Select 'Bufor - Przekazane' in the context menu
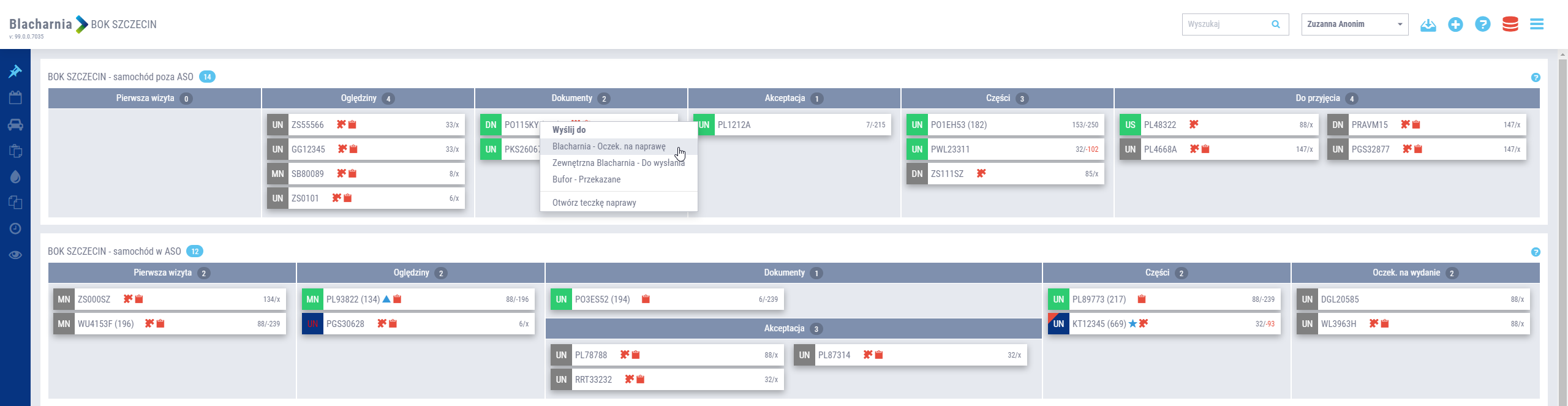This screenshot has height=406, width=1568. pyautogui.click(x=586, y=179)
